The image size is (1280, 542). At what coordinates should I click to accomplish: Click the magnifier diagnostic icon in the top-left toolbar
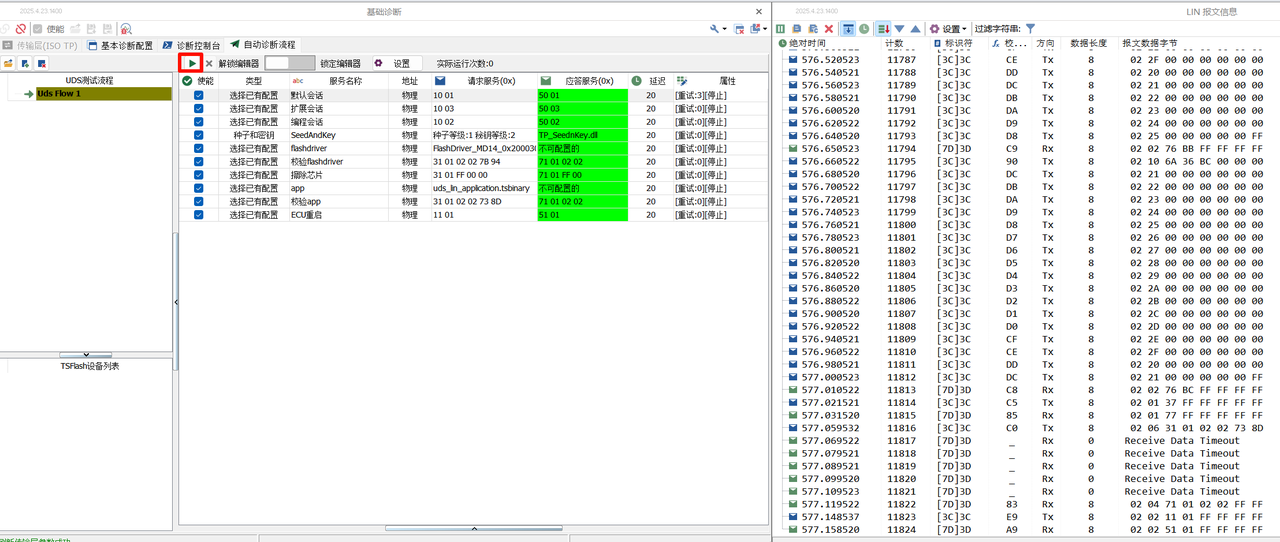coord(126,29)
